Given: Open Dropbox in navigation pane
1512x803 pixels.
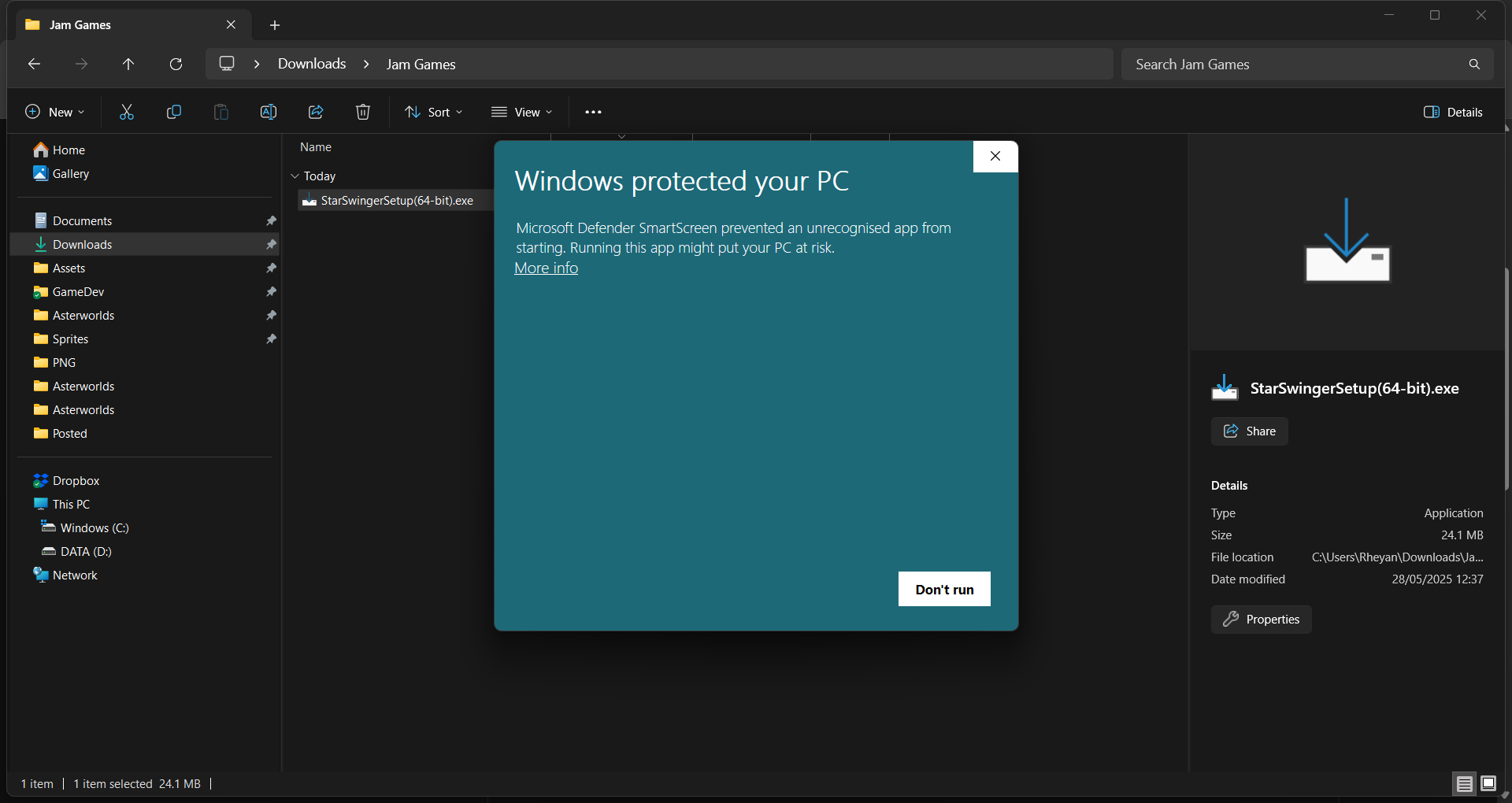Looking at the screenshot, I should [76, 480].
